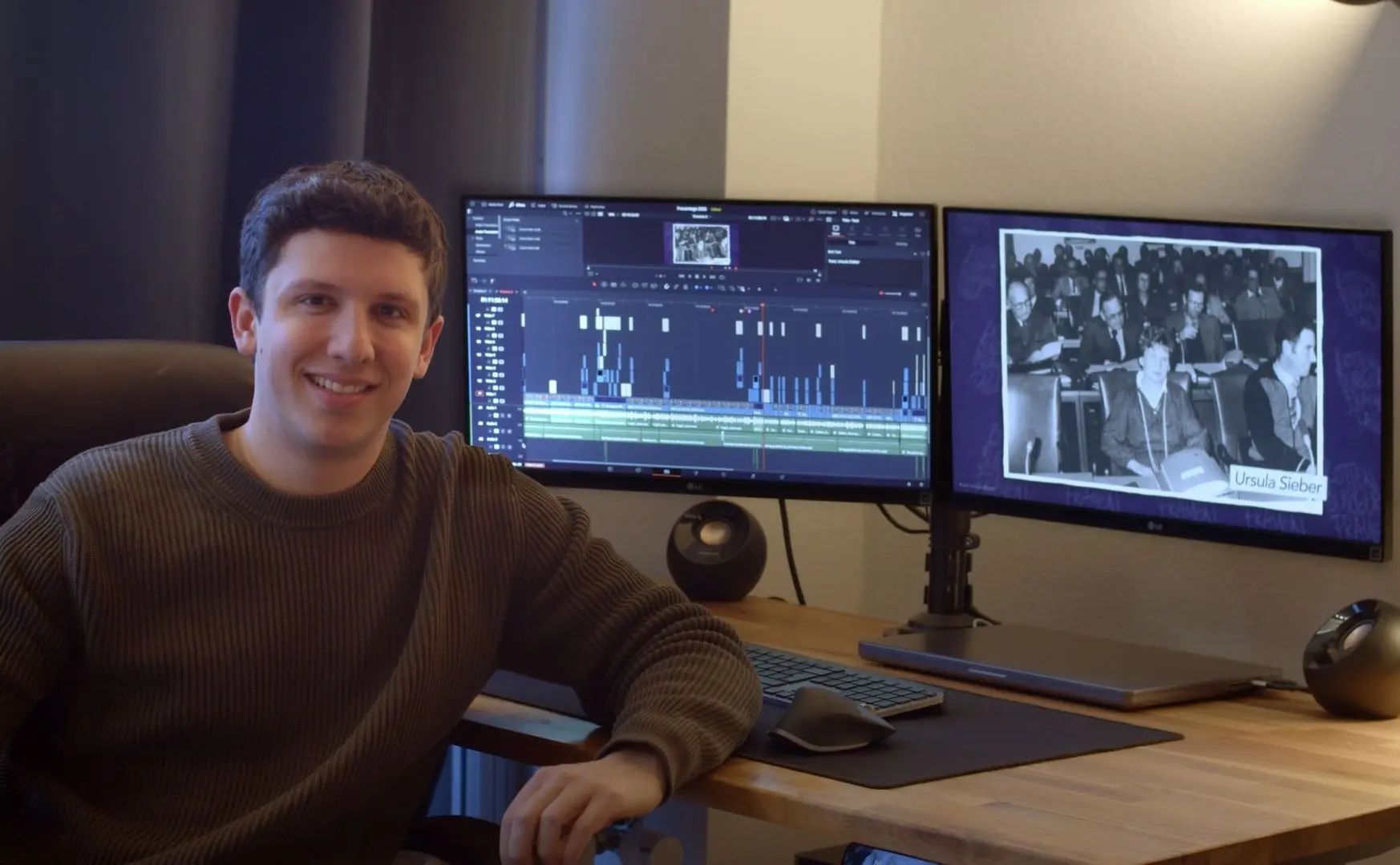Activate the Blade edit tool
Viewport: 1400px width, 865px height.
[624, 285]
